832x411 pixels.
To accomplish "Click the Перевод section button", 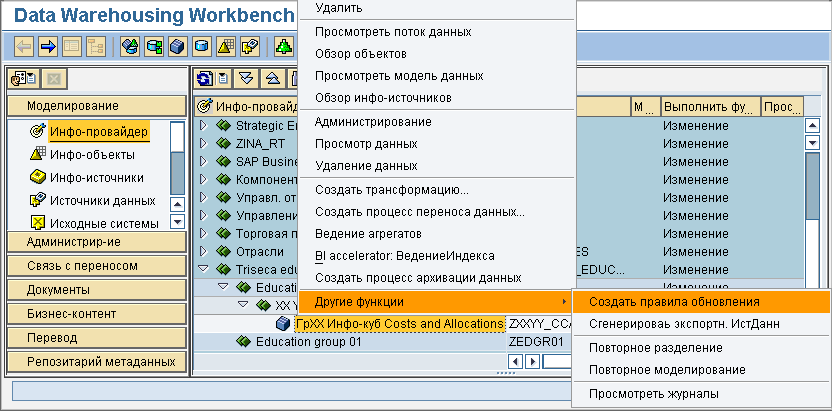I will tap(97, 338).
